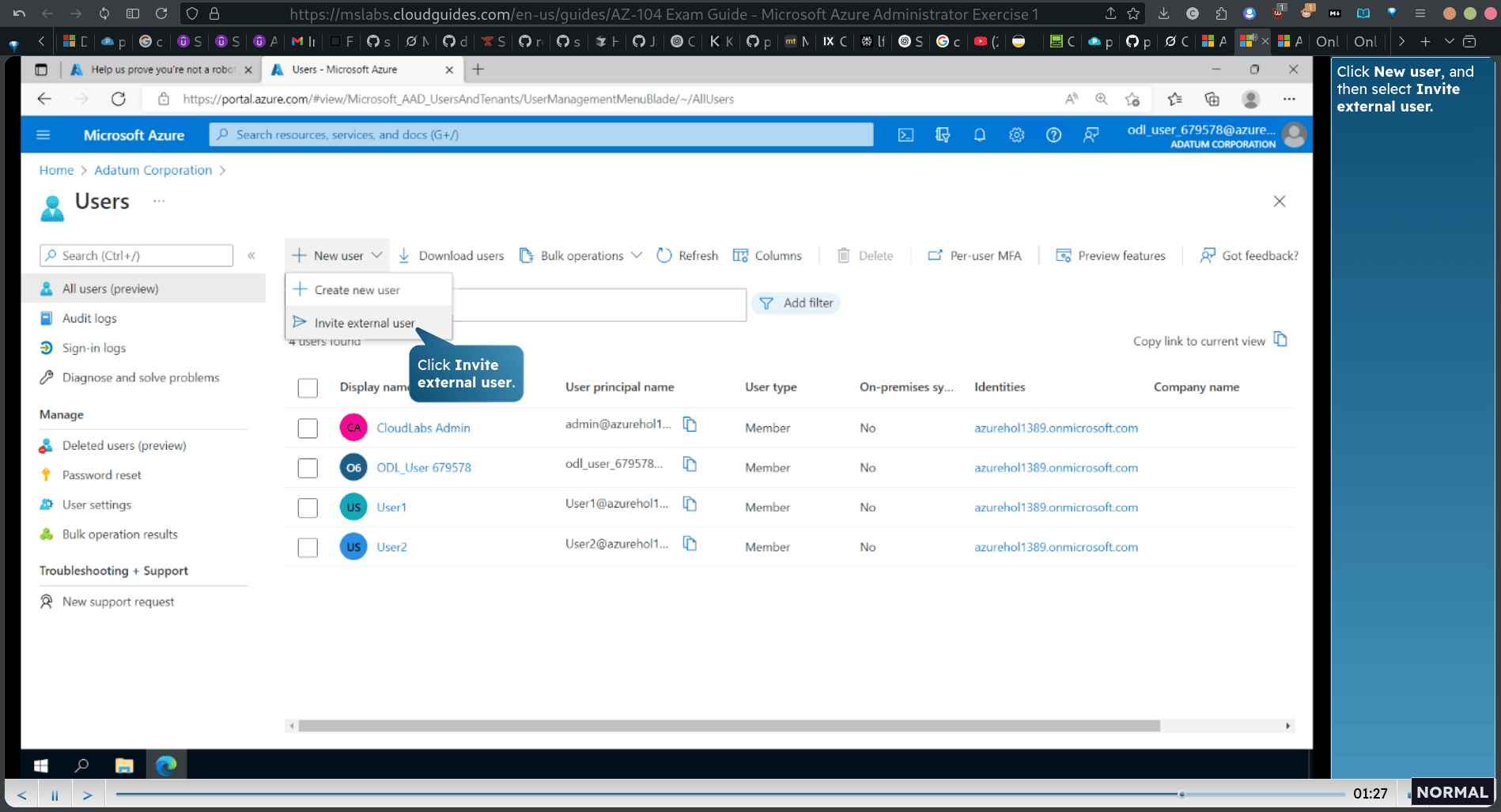The width and height of the screenshot is (1501, 812).
Task: Pause the guide playback
Action: coord(55,795)
